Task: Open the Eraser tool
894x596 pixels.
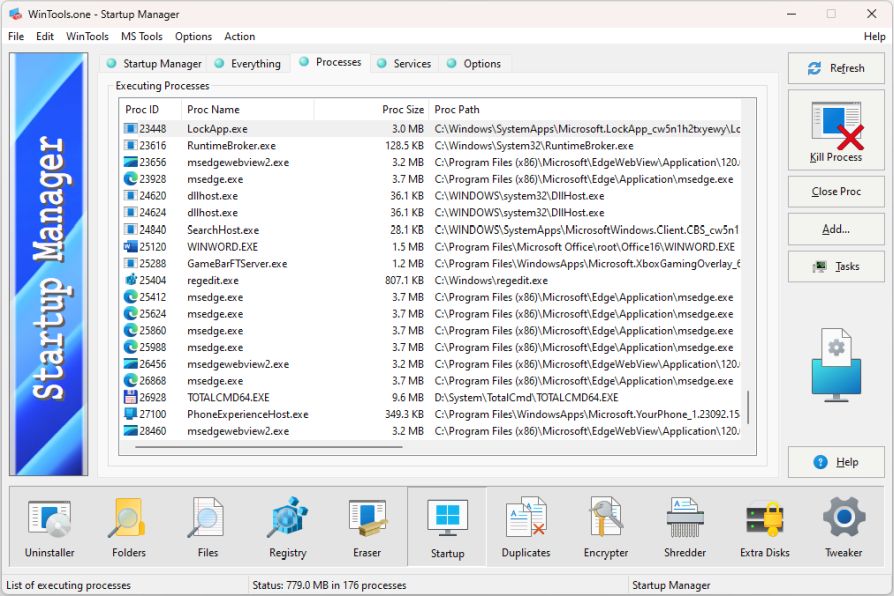Action: pyautogui.click(x=367, y=526)
